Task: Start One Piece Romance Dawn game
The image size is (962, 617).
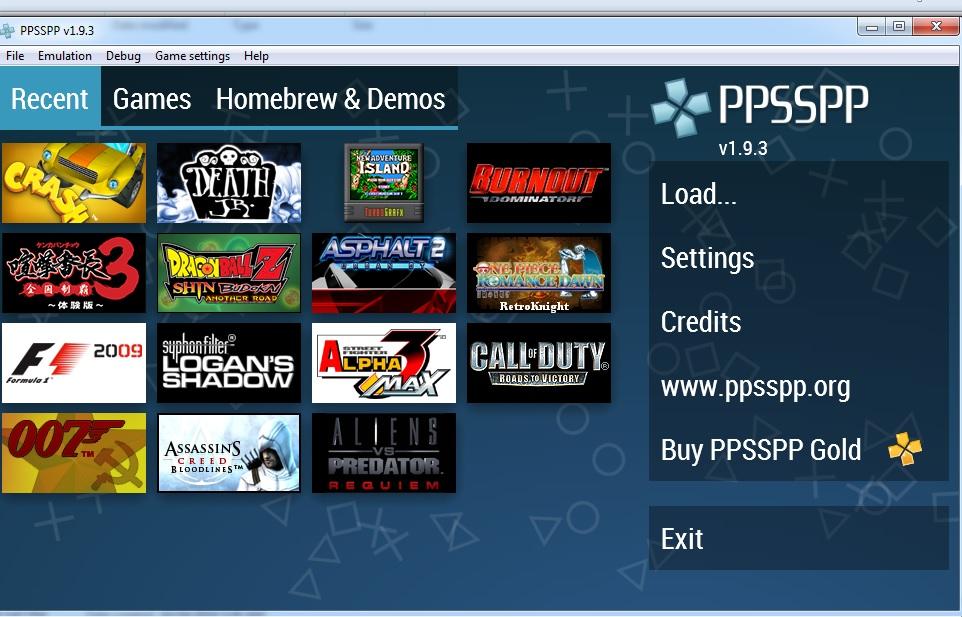Action: click(x=539, y=273)
